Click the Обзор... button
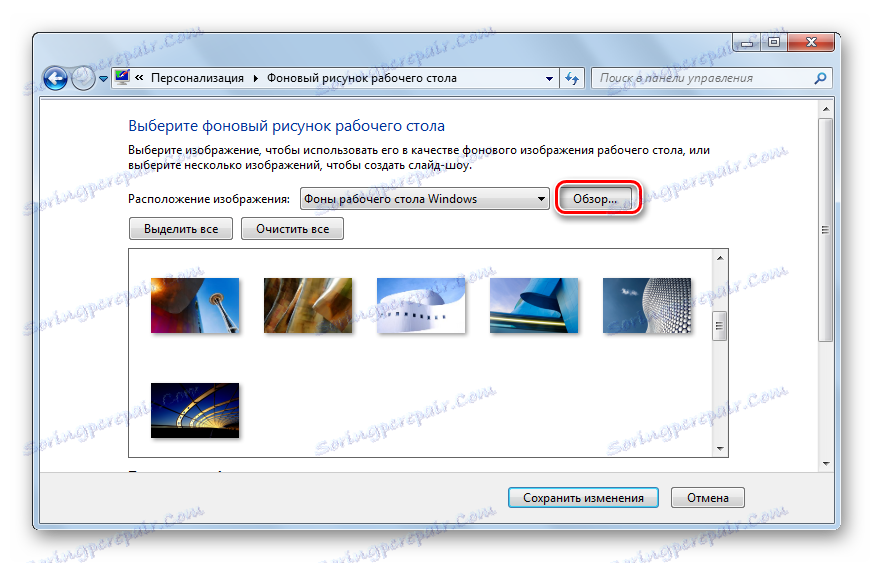Screen dimensions: 874x563 (x=595, y=199)
